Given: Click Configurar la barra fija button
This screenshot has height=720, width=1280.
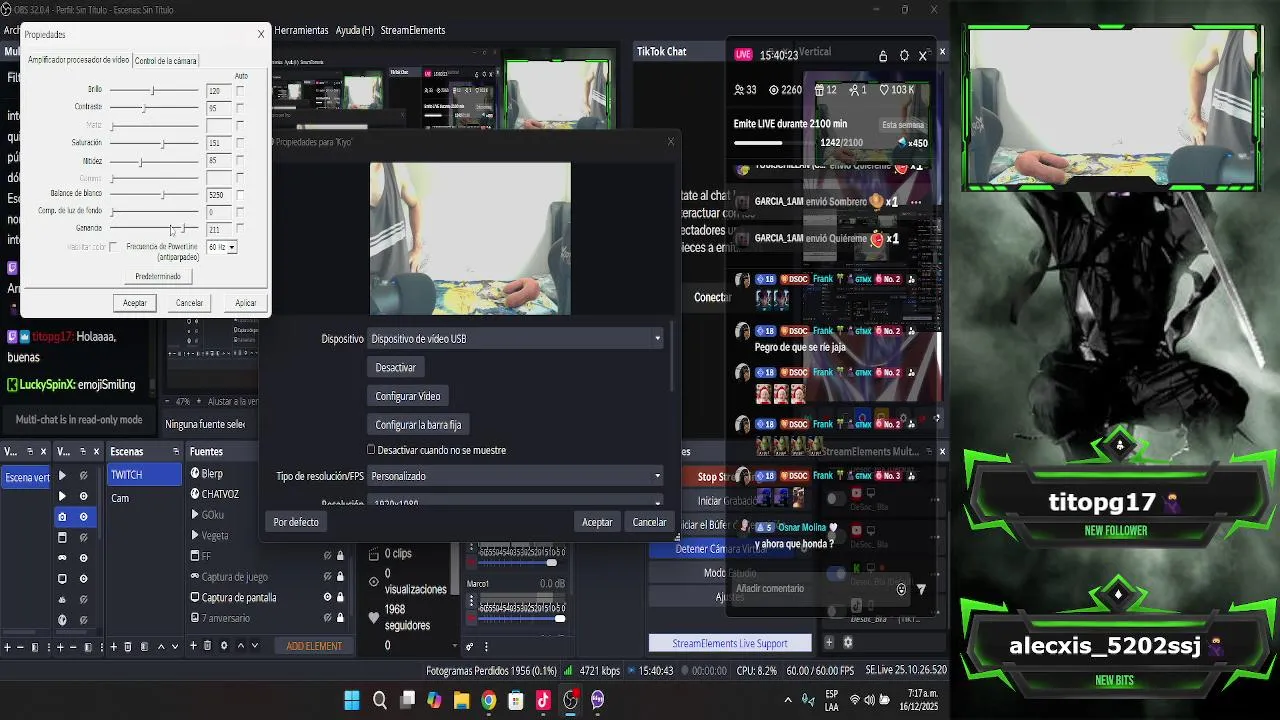Looking at the screenshot, I should pos(418,425).
